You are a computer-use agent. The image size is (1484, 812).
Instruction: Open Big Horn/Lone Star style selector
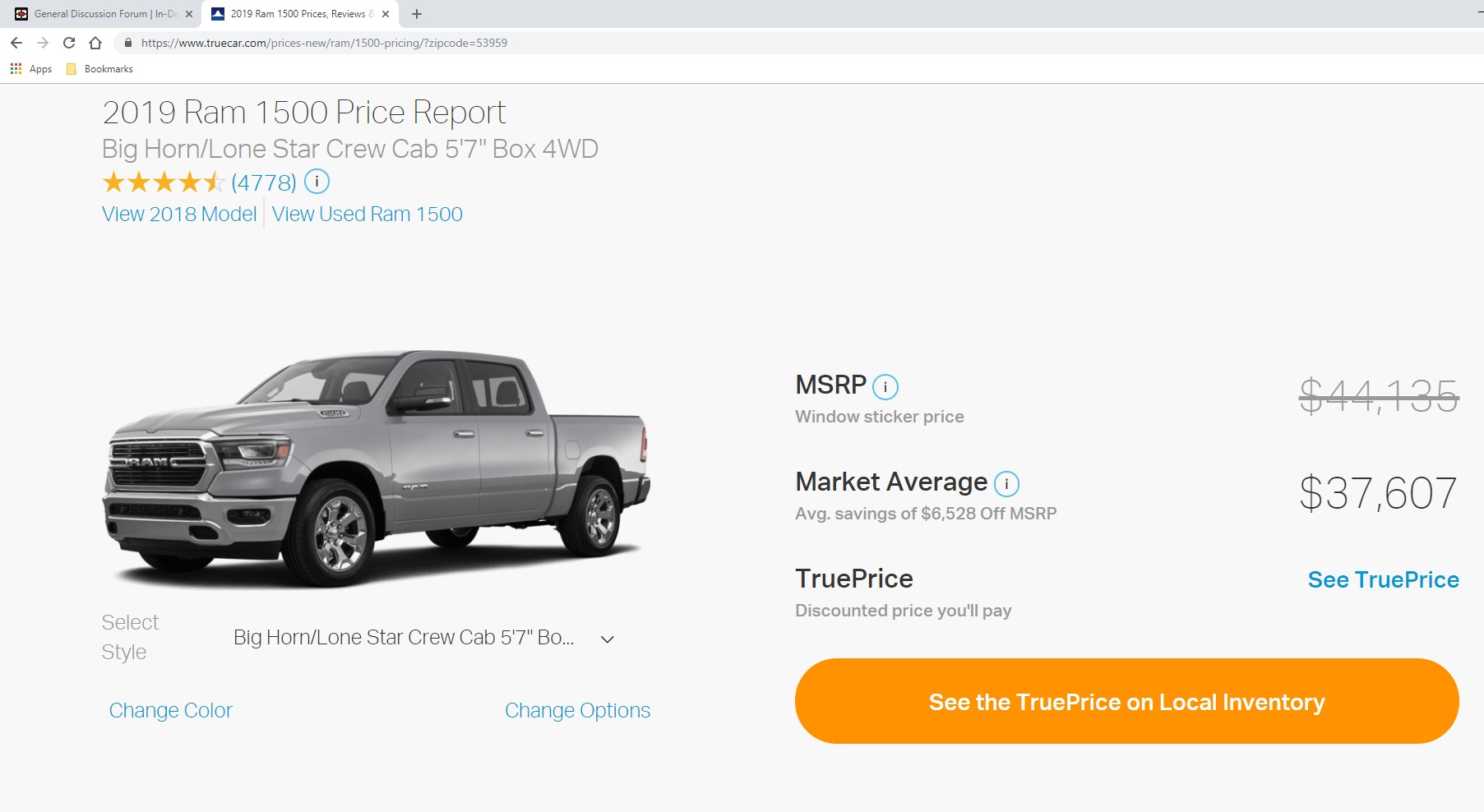coord(423,638)
